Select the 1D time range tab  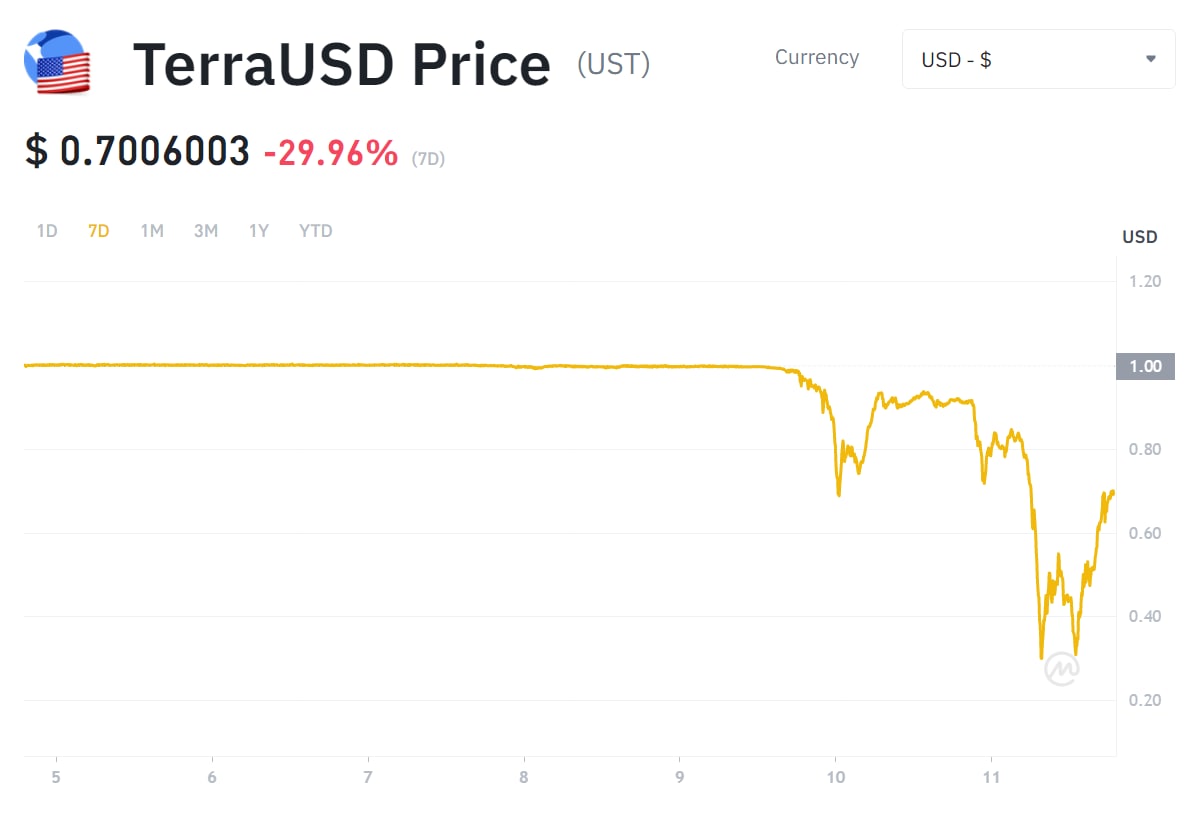click(47, 231)
